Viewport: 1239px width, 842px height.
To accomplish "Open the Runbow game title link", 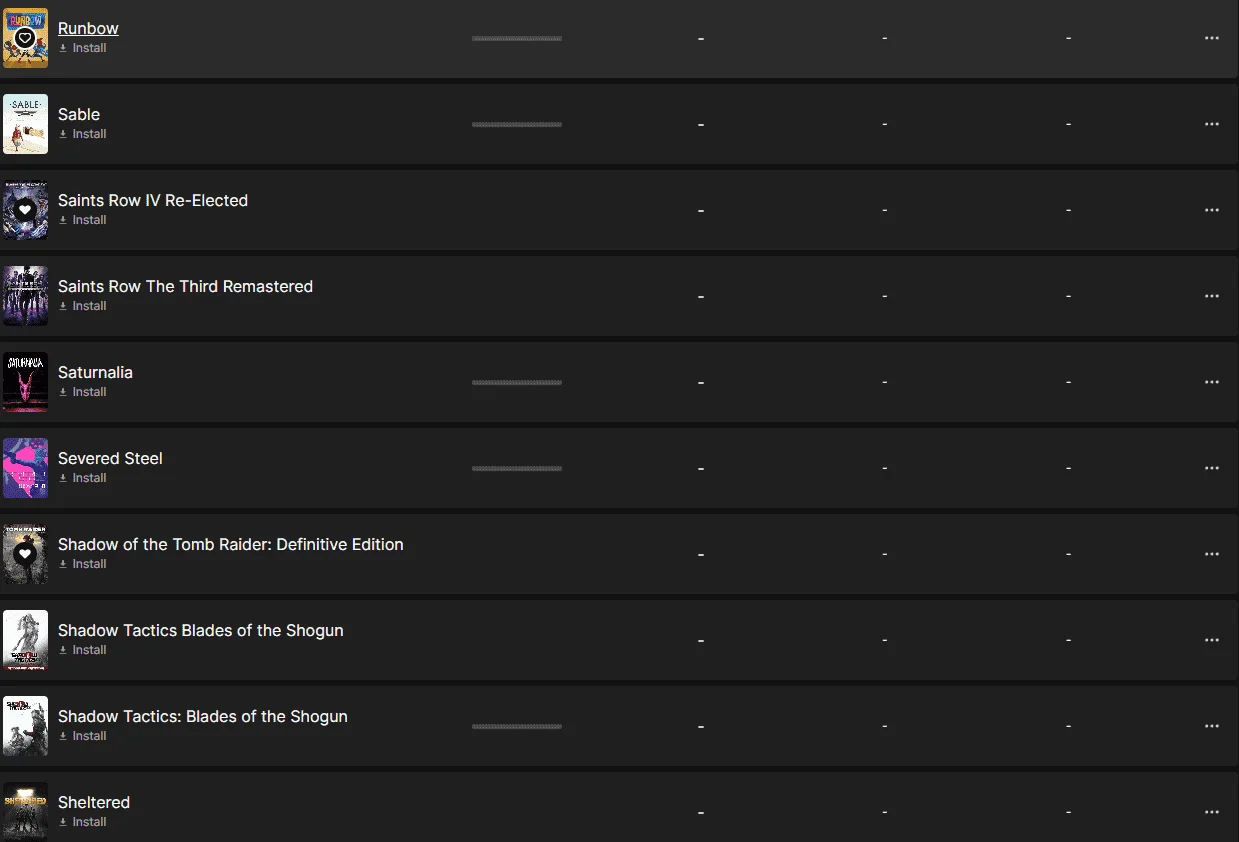I will point(88,28).
